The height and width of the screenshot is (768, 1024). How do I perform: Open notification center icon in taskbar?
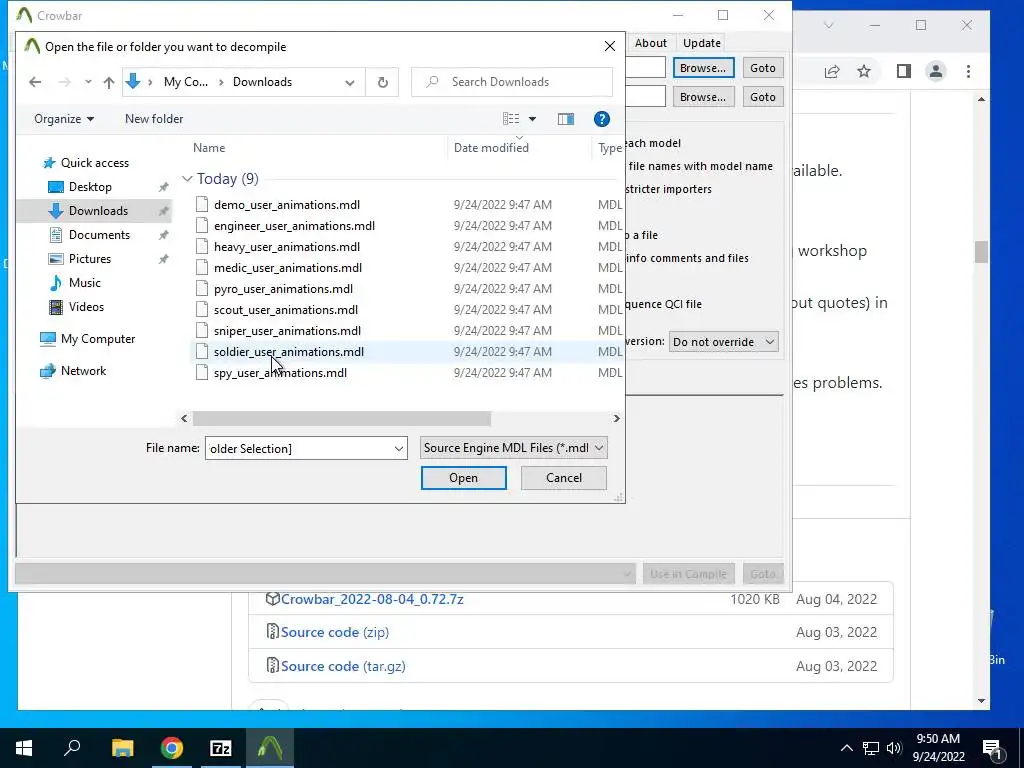pos(992,748)
